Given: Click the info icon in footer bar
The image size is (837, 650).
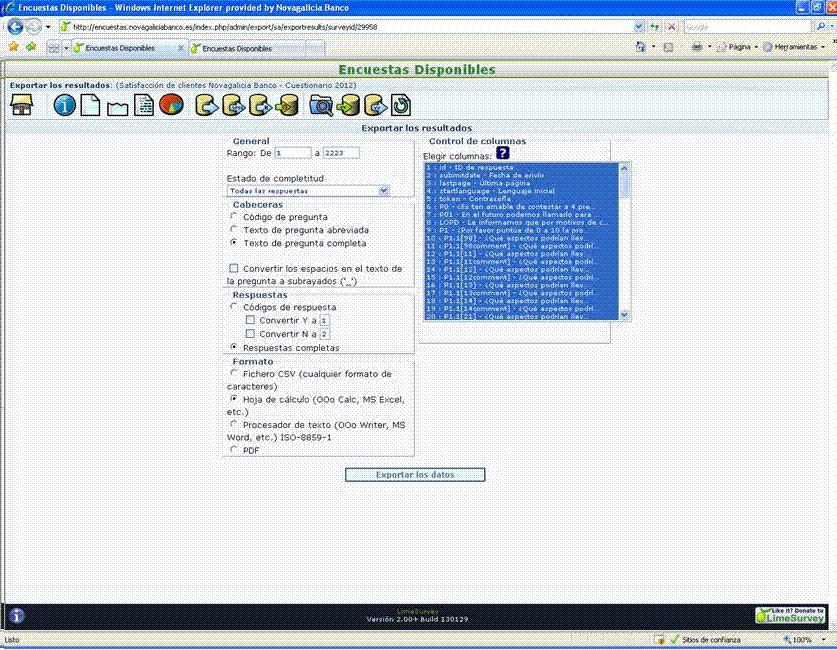Looking at the screenshot, I should [x=17, y=617].
